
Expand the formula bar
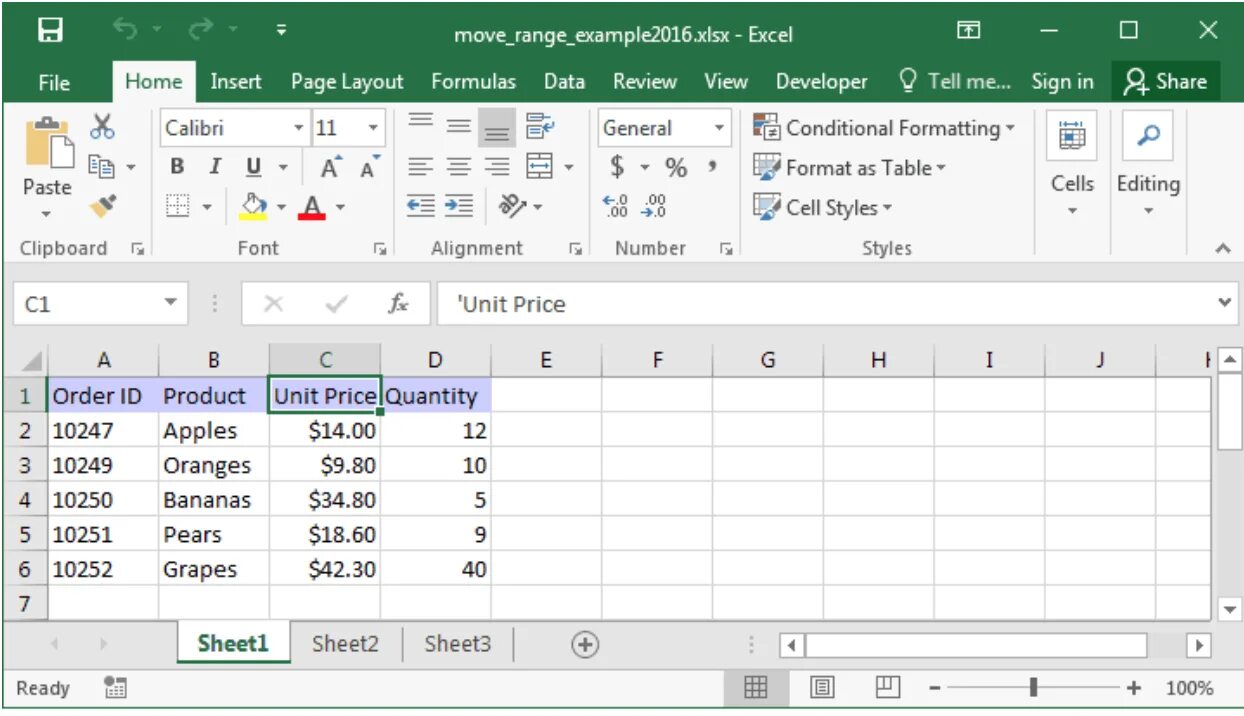[1226, 302]
